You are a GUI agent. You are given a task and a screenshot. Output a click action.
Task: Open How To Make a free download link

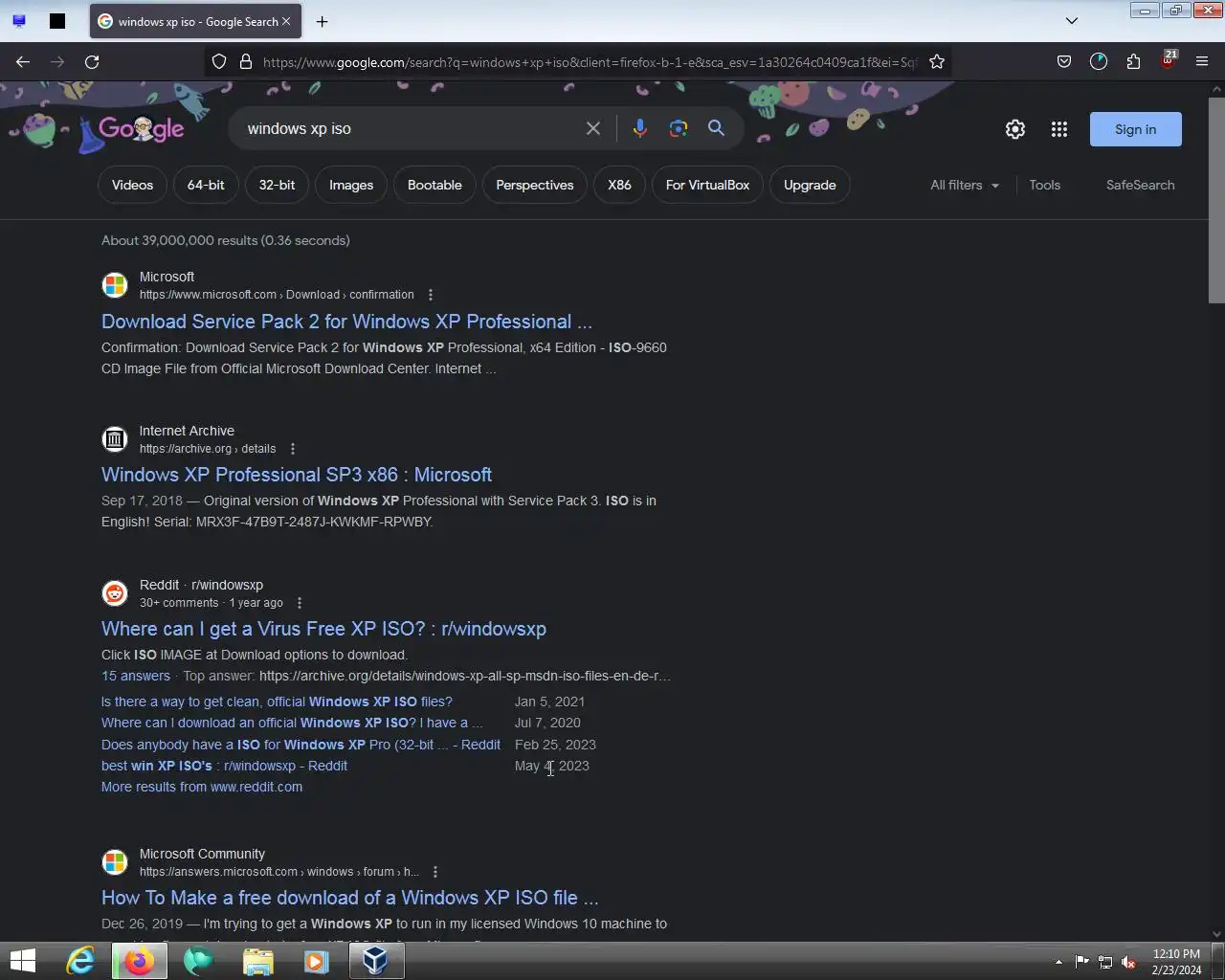point(349,898)
